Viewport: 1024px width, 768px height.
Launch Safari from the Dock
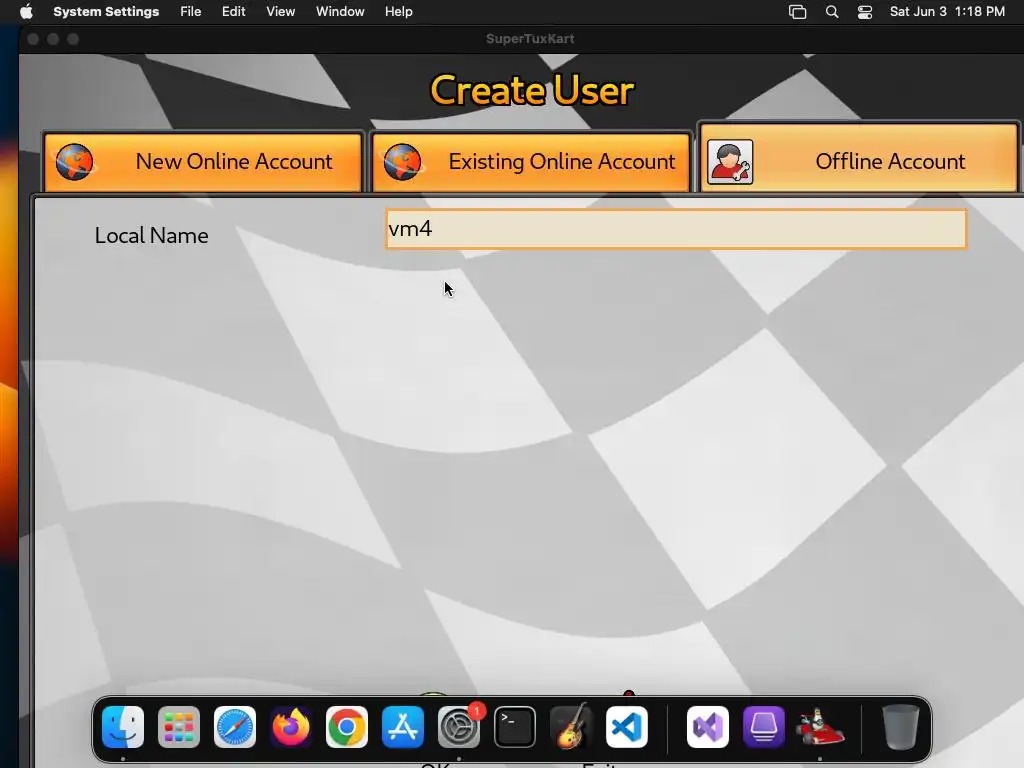tap(235, 727)
